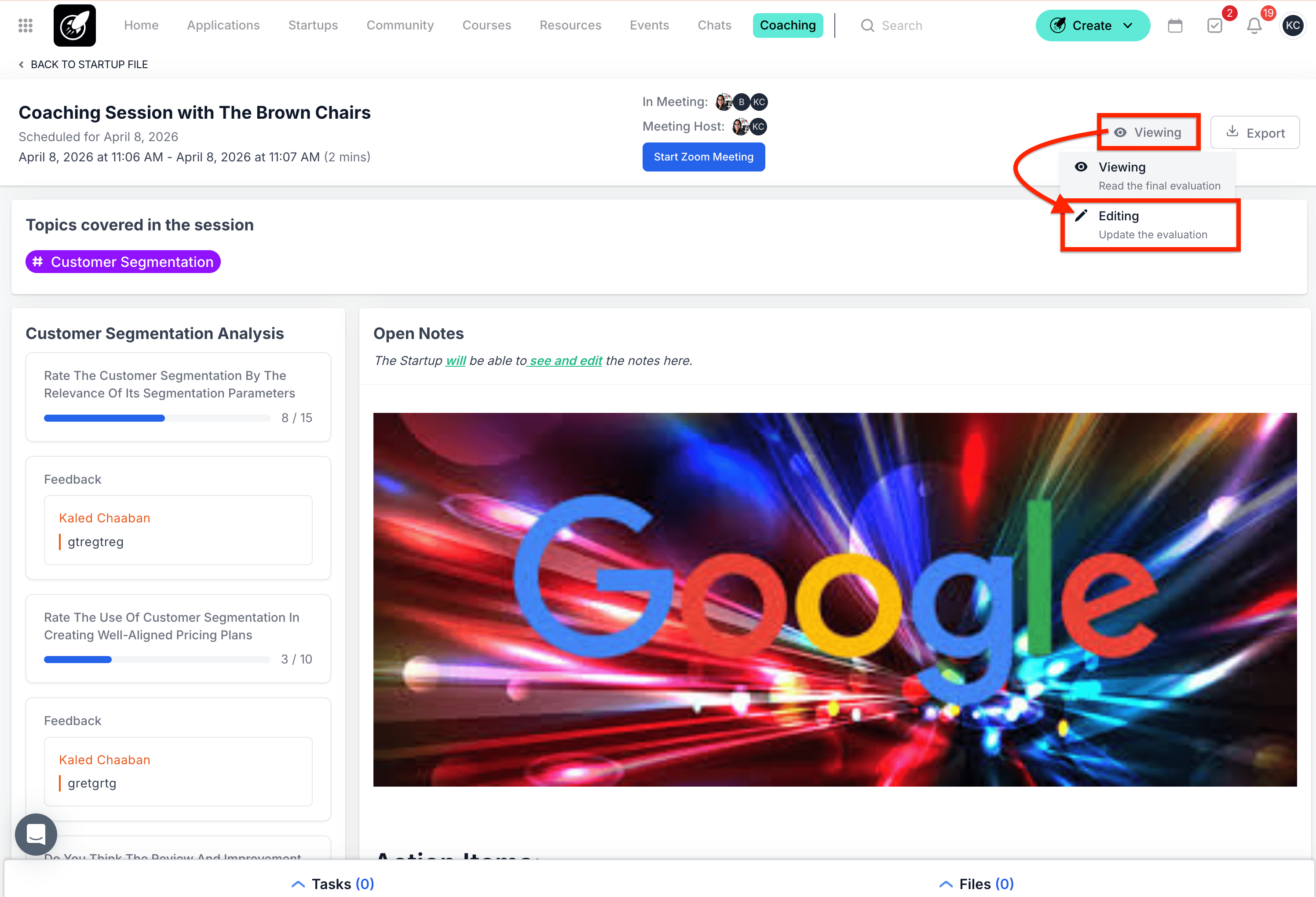This screenshot has height=897, width=1316.
Task: Open the apps grid menu icon
Action: pyautogui.click(x=26, y=26)
